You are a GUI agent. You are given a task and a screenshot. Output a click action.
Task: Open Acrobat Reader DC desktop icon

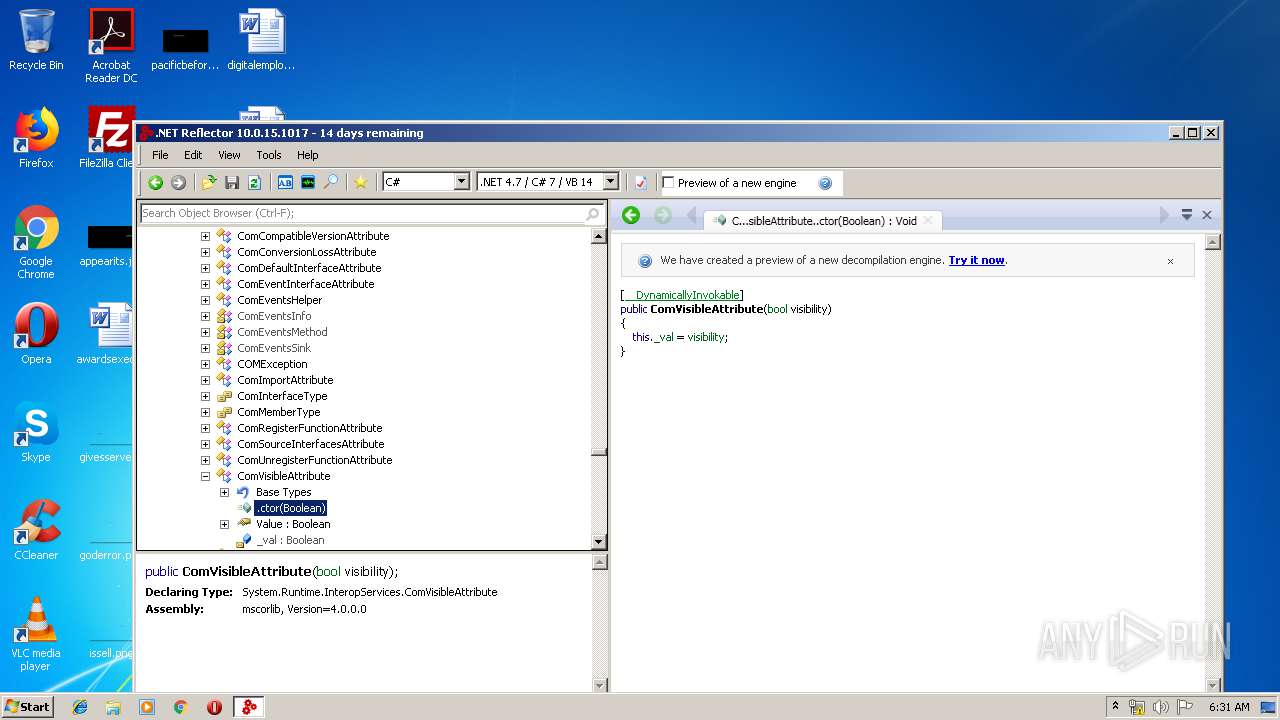pyautogui.click(x=111, y=46)
